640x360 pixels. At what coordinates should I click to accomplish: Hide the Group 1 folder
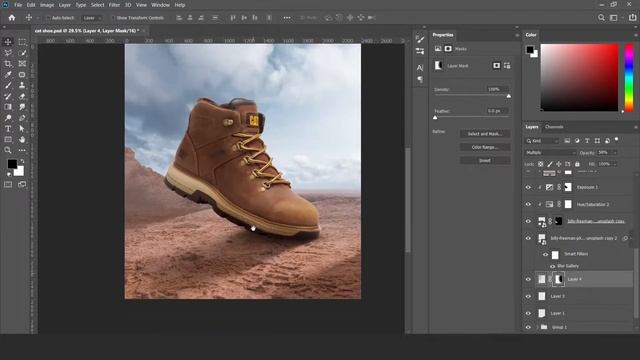(x=528, y=327)
